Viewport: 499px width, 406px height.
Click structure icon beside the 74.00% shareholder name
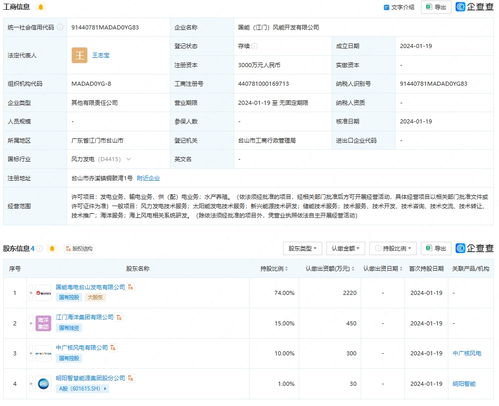pyautogui.click(x=131, y=287)
